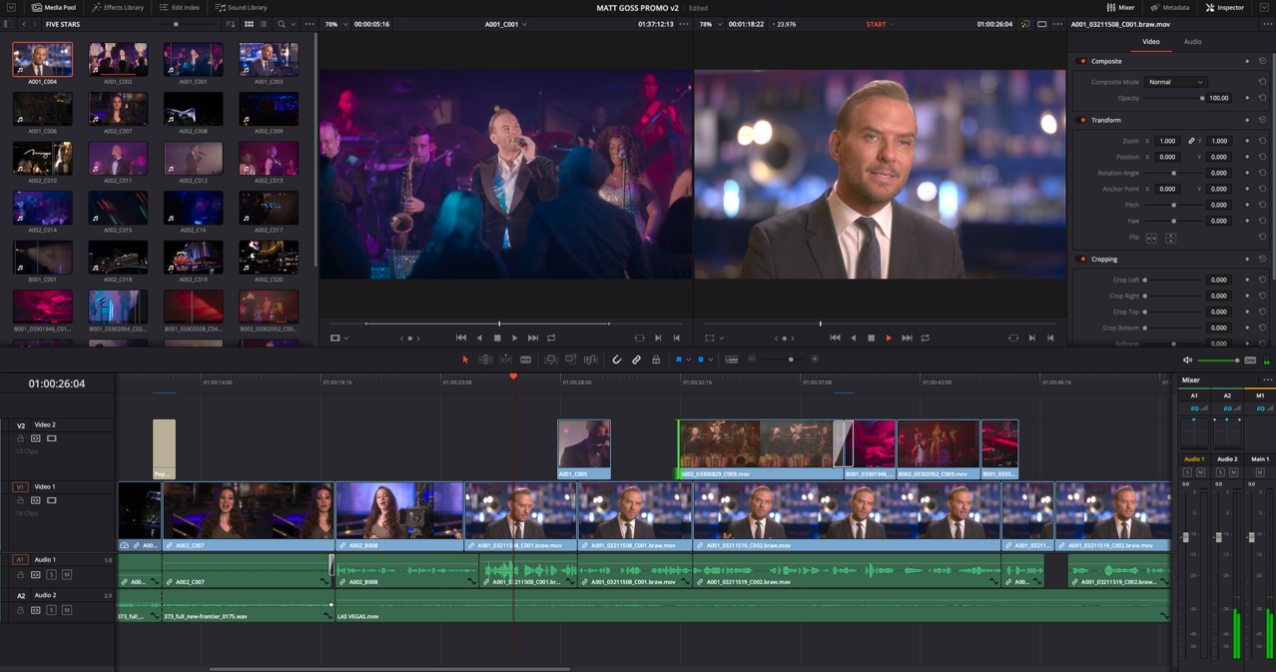1276x672 pixels.
Task: Toggle the Metadata panel button
Action: (1170, 7)
